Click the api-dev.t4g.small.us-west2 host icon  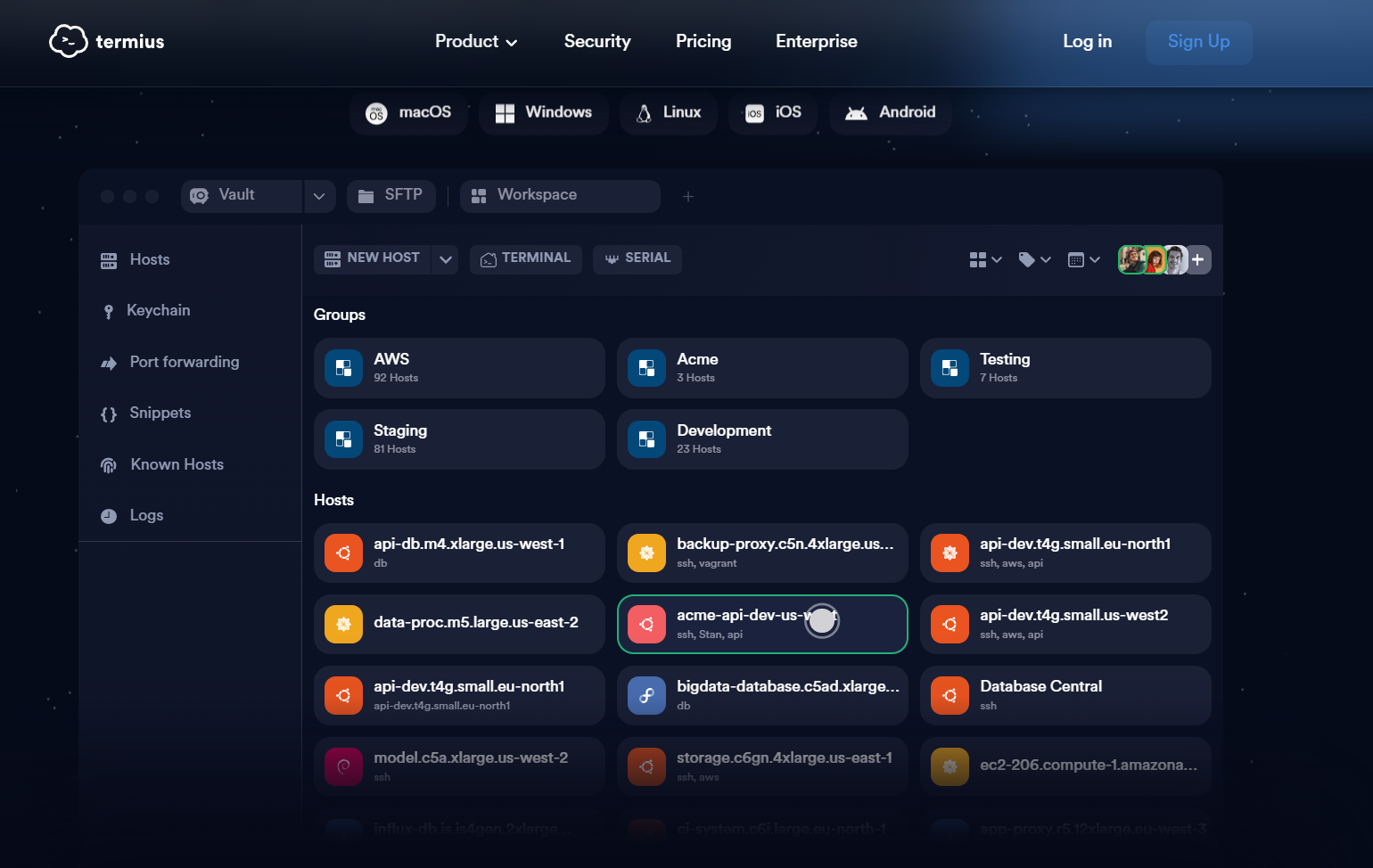click(x=950, y=625)
